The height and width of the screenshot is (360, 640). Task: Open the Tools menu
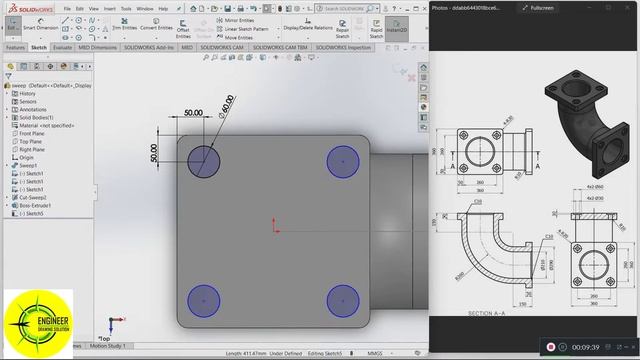click(x=126, y=9)
